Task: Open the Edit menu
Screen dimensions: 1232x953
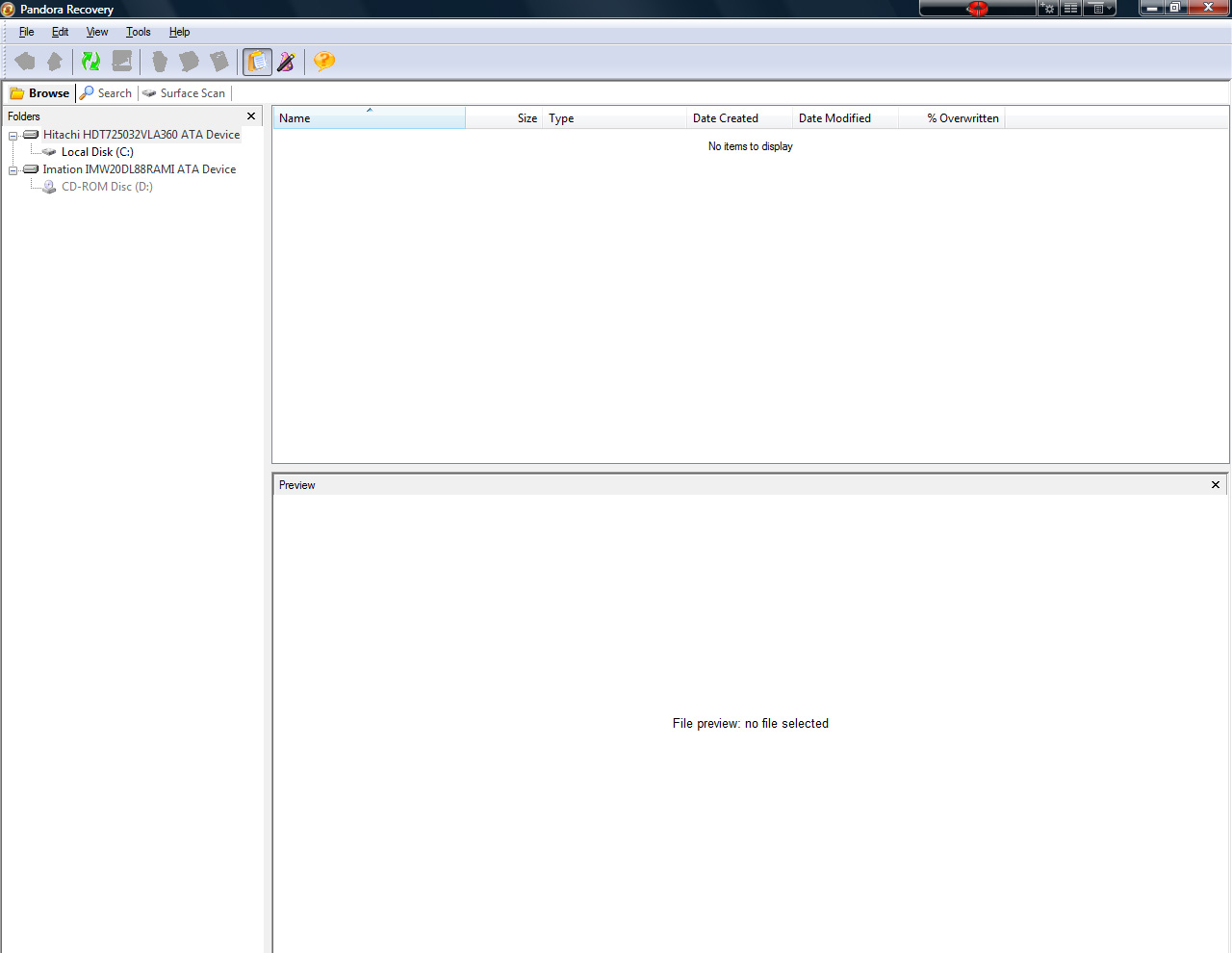Action: click(61, 32)
